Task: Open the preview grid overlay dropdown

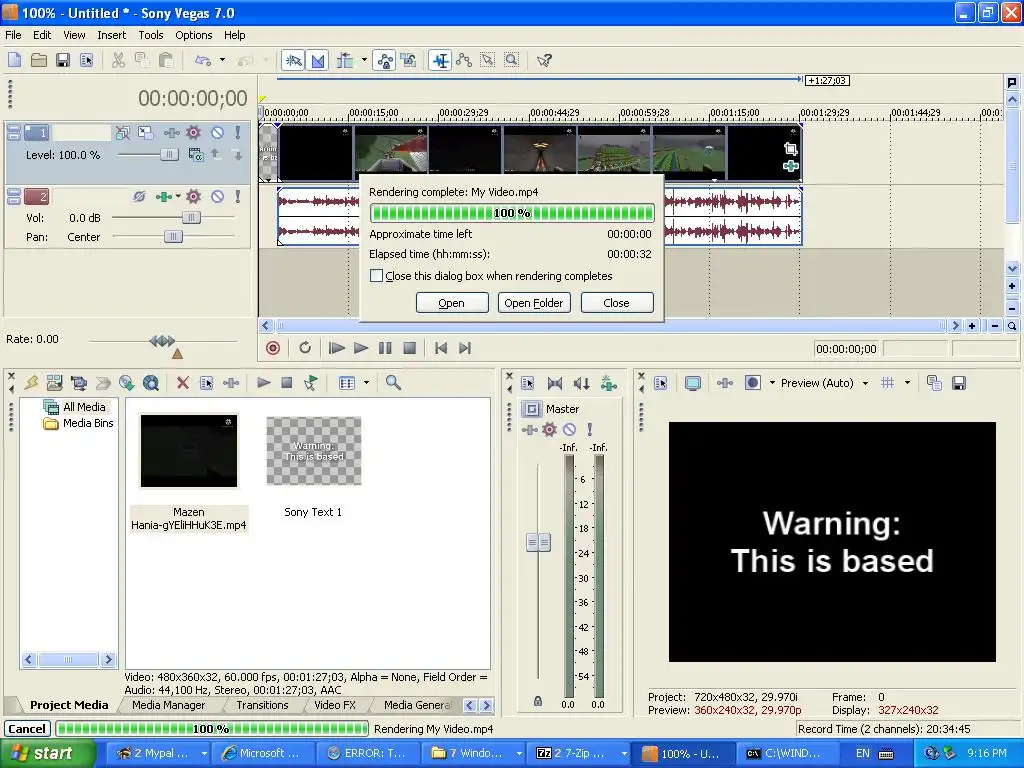Action: coord(907,383)
